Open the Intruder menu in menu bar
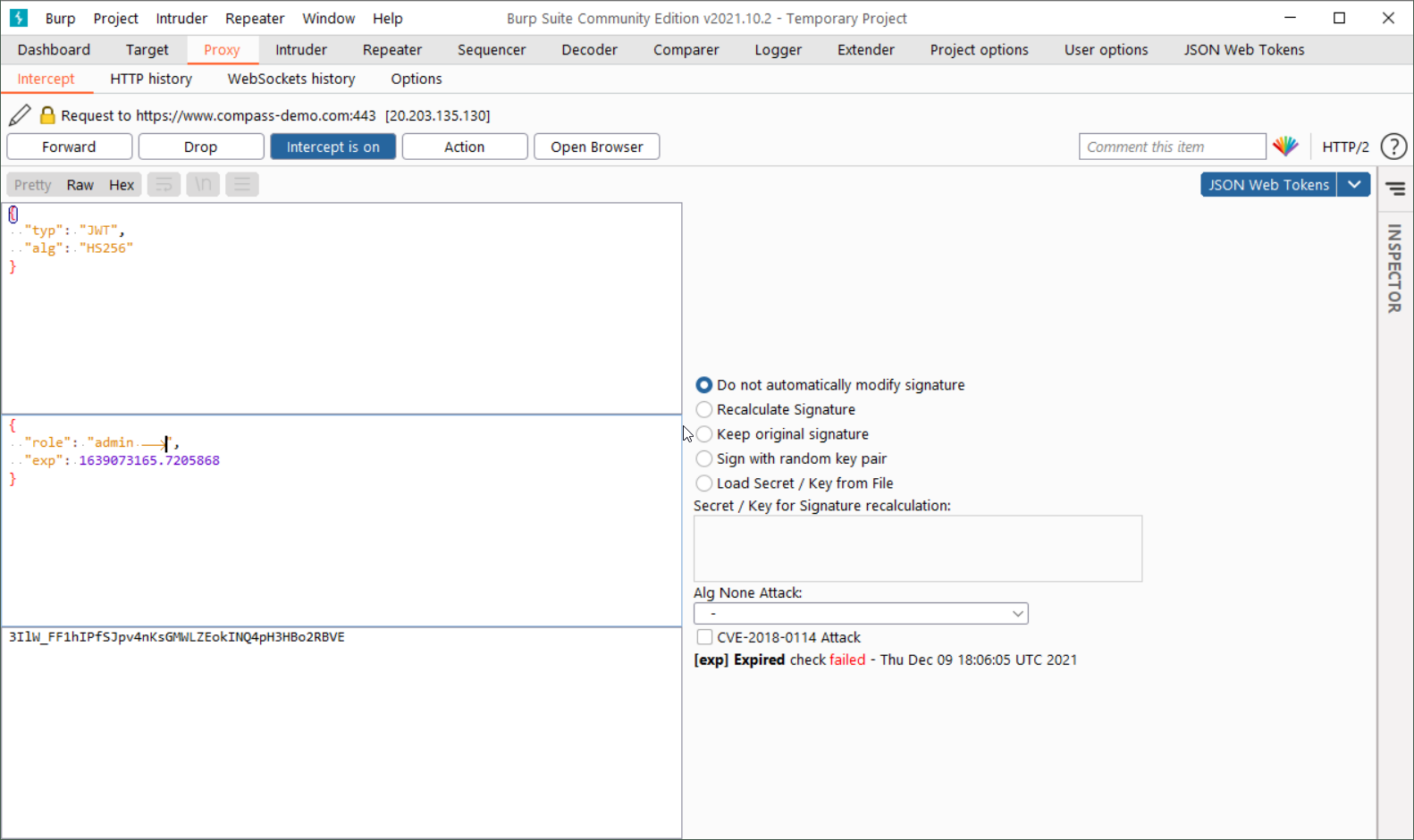 point(181,18)
